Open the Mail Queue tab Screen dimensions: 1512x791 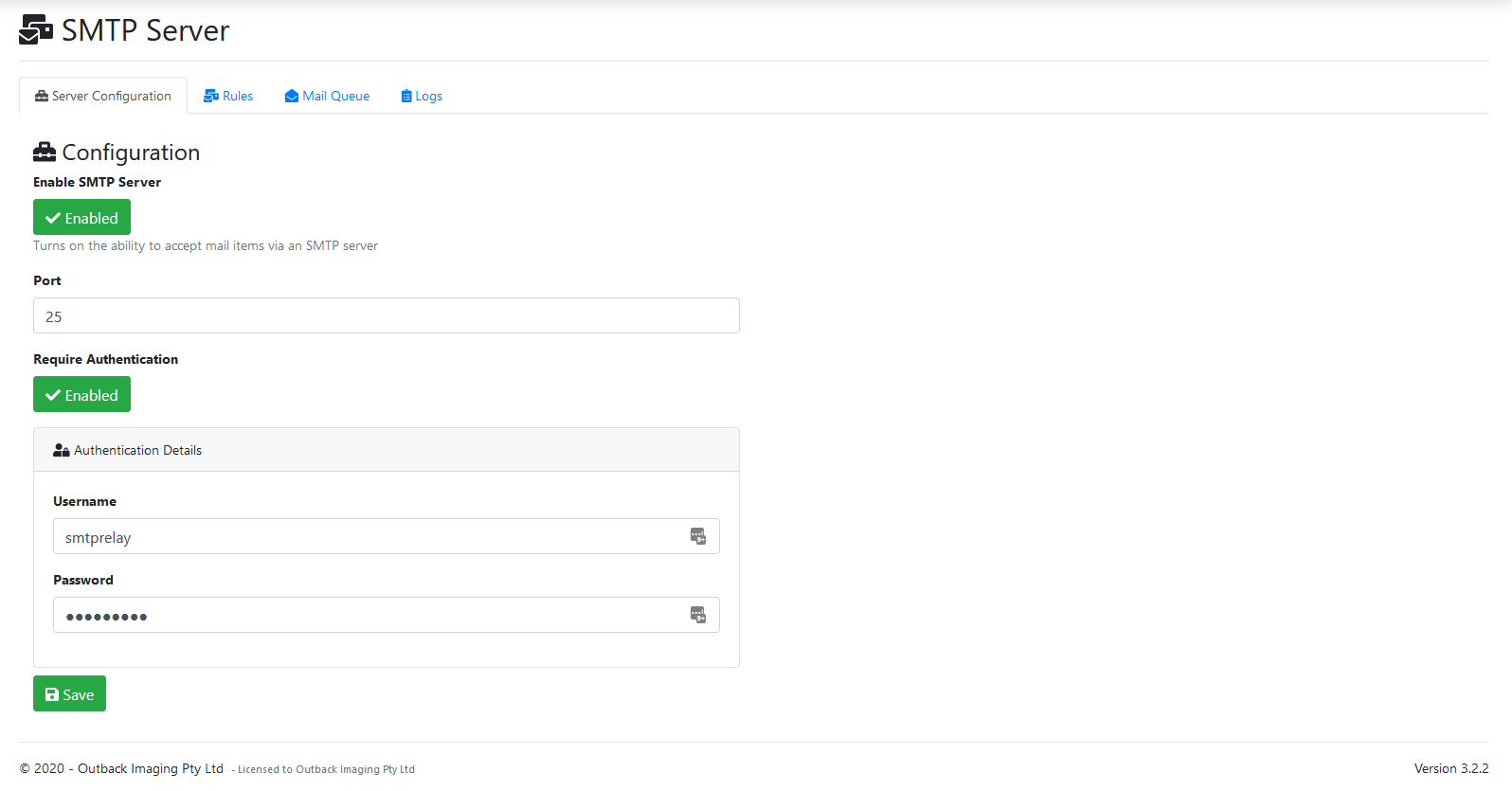tap(335, 97)
